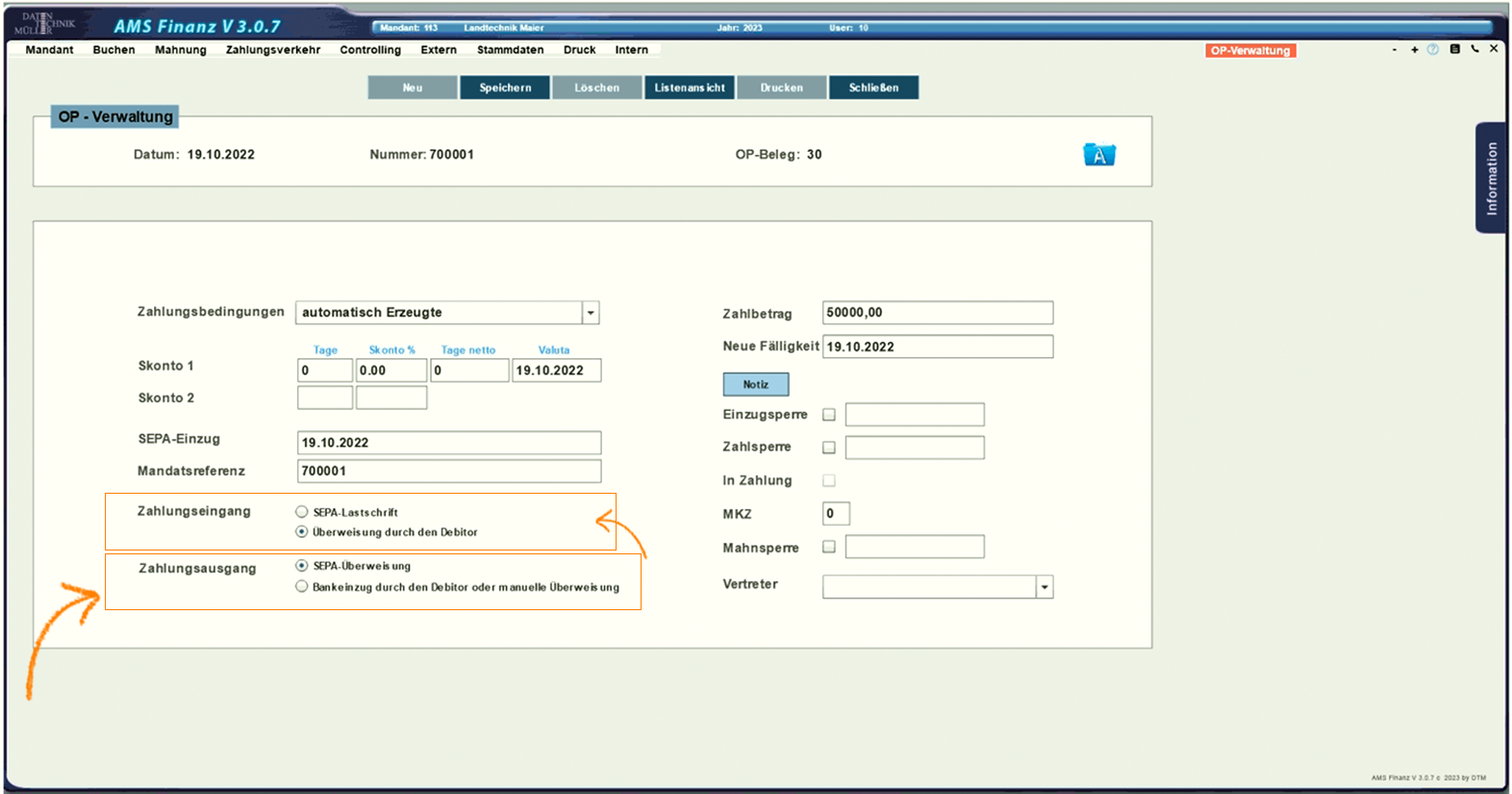The image size is (1512, 794).
Task: Click the phone icon in top bar
Action: [x=1474, y=49]
